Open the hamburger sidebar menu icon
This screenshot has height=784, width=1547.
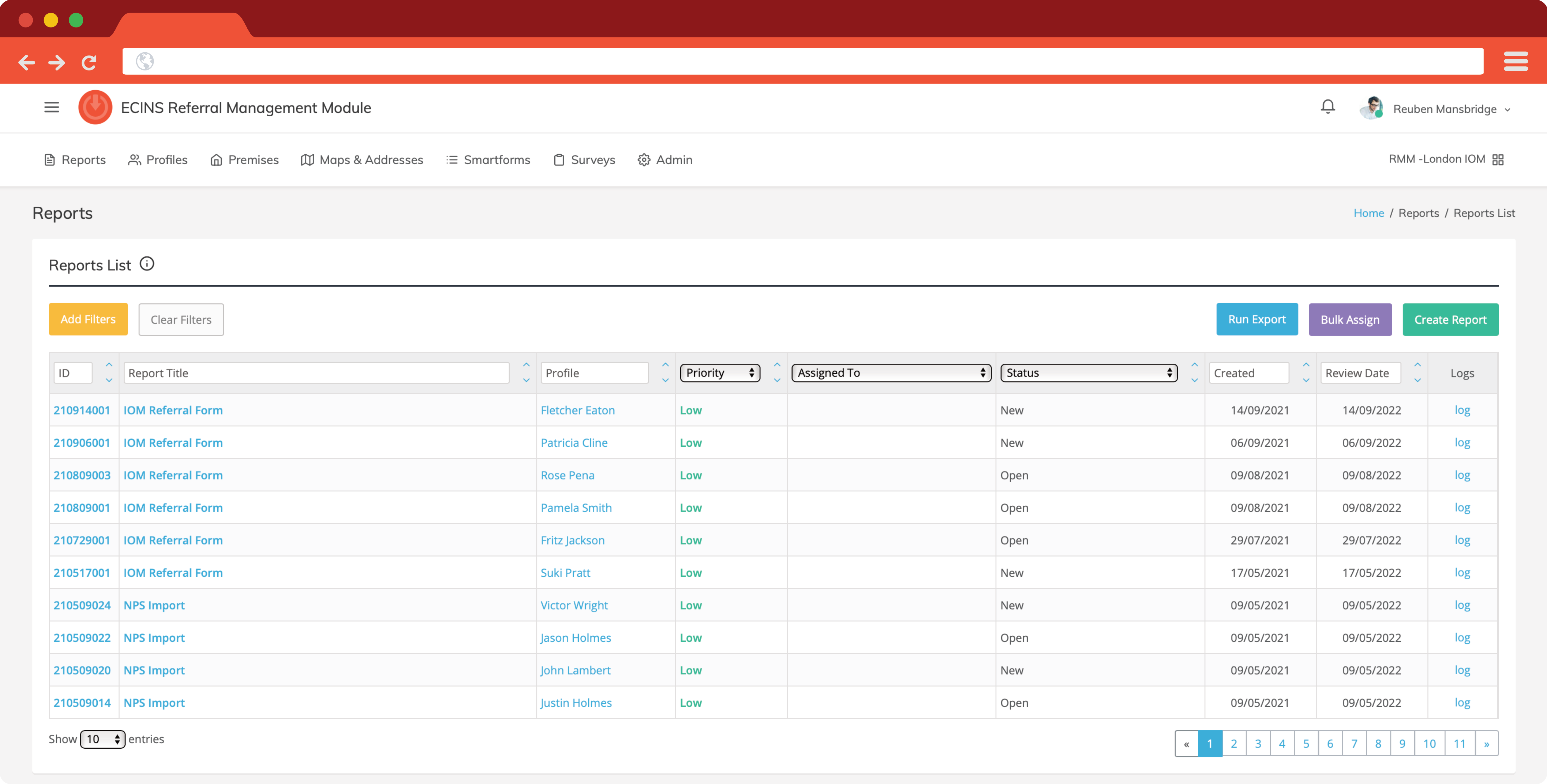pos(52,108)
